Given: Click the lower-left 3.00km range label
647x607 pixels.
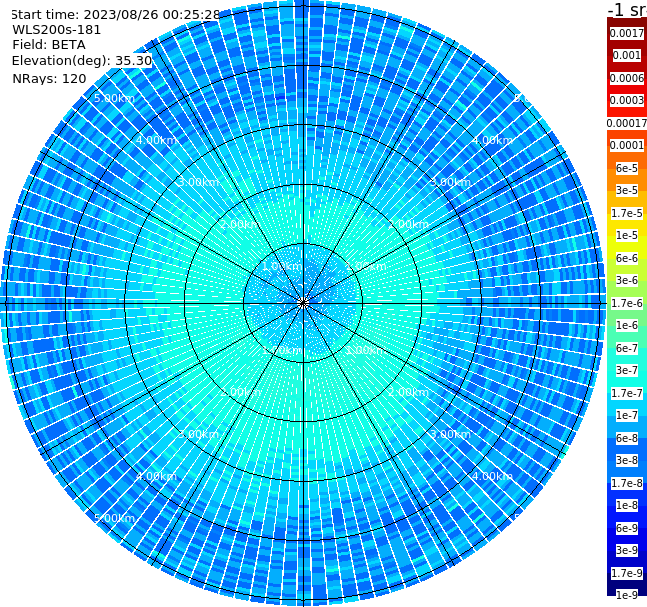Looking at the screenshot, I should click(198, 434).
